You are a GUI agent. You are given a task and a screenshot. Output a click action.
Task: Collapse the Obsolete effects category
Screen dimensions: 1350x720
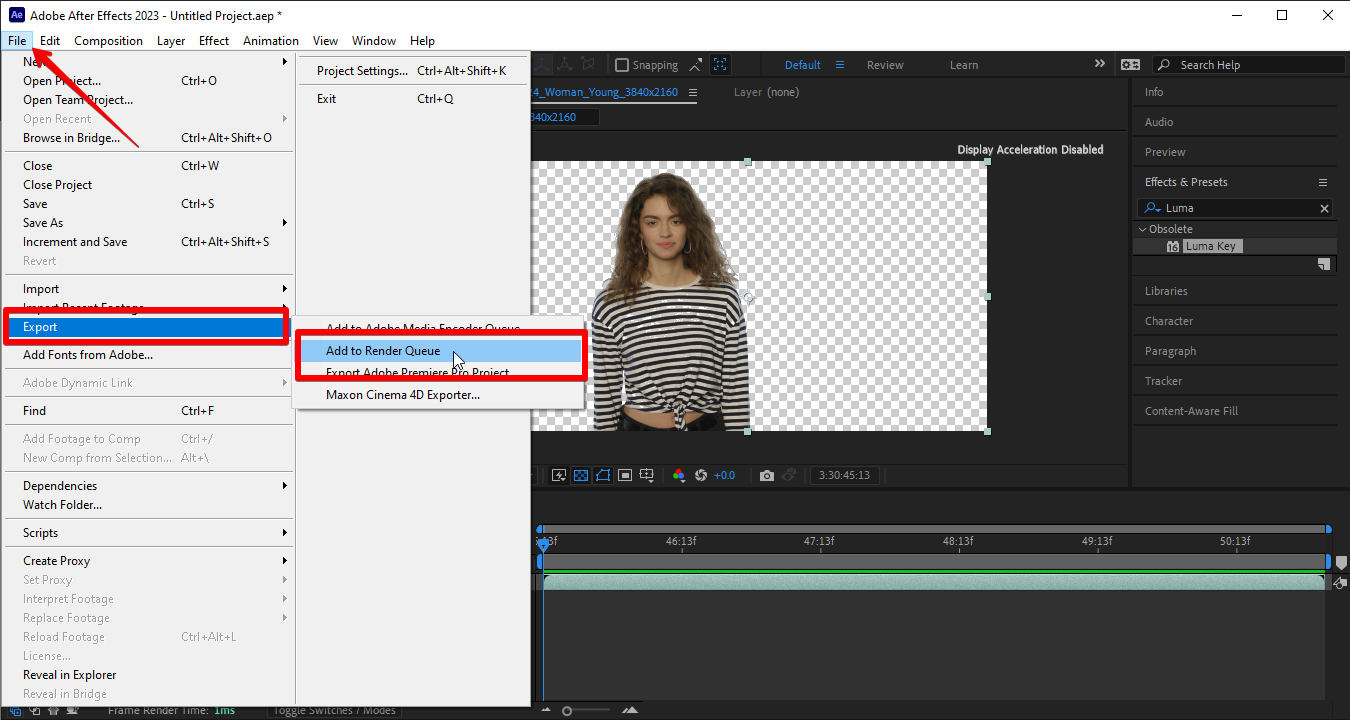point(1142,228)
